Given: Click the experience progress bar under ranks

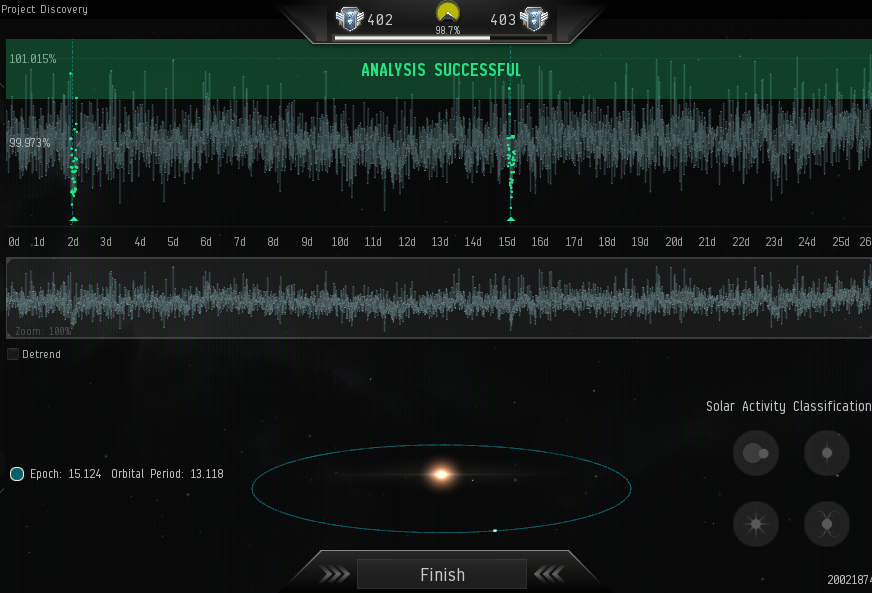Looking at the screenshot, I should pyautogui.click(x=441, y=38).
